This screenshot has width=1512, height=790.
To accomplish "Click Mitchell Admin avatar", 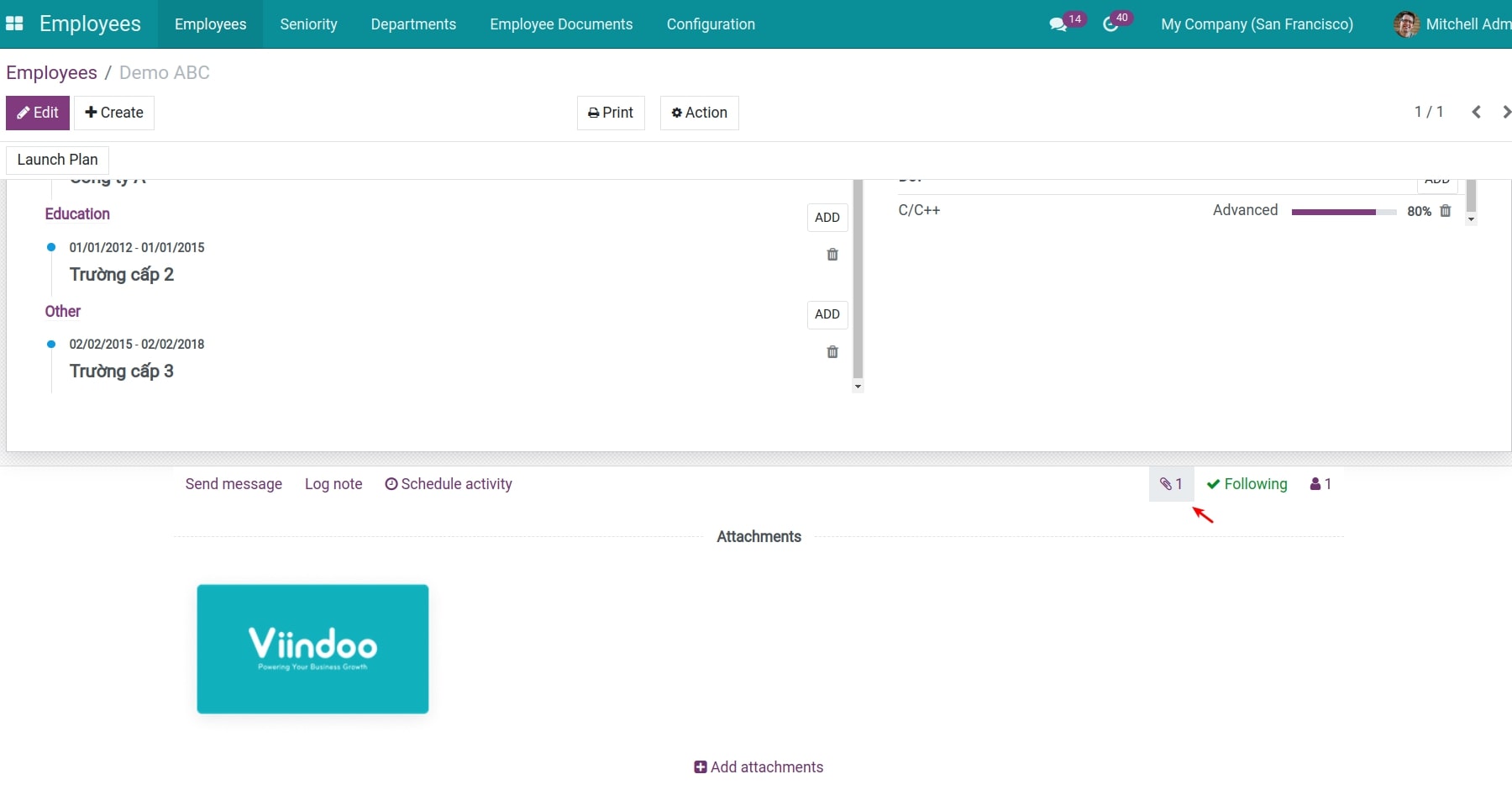I will (1404, 24).
